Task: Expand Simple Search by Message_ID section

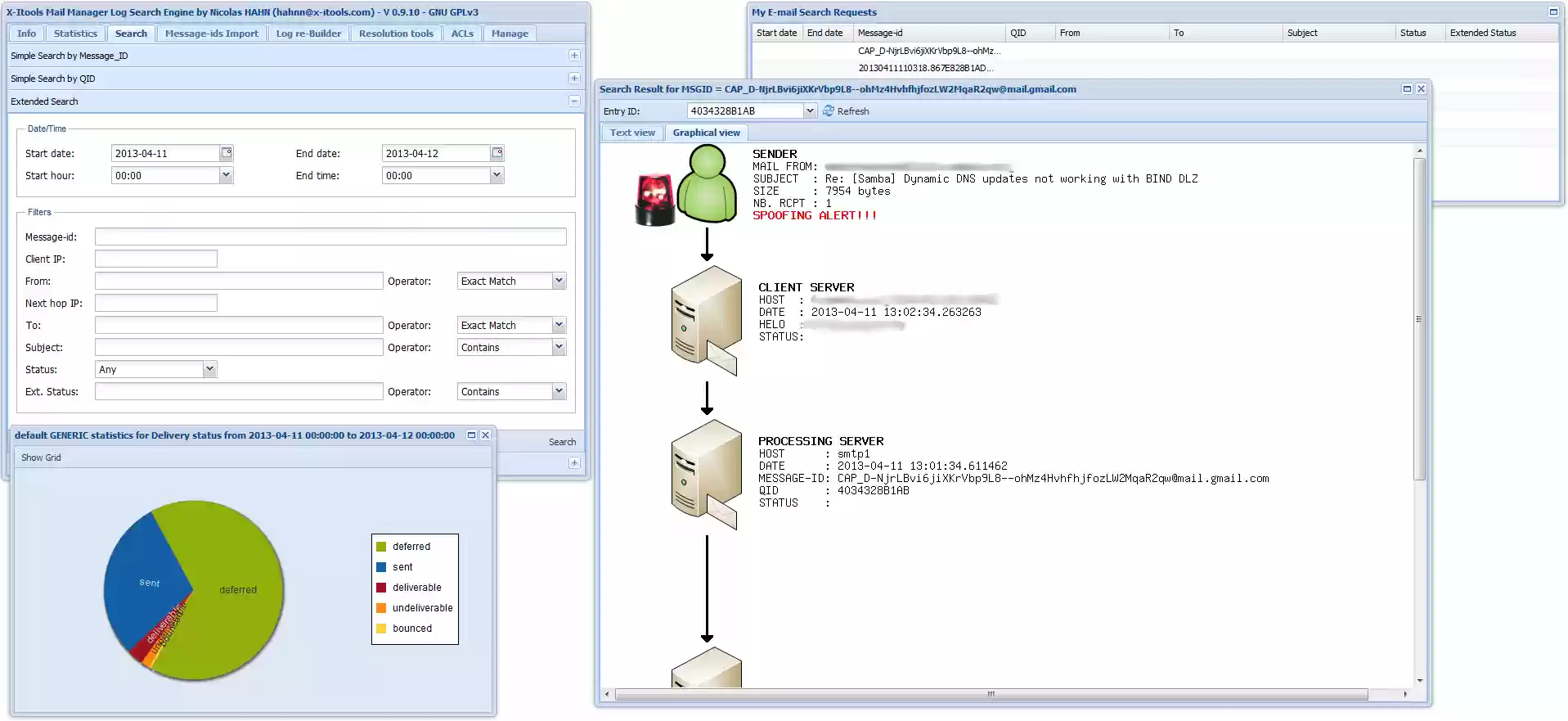Action: pos(574,56)
